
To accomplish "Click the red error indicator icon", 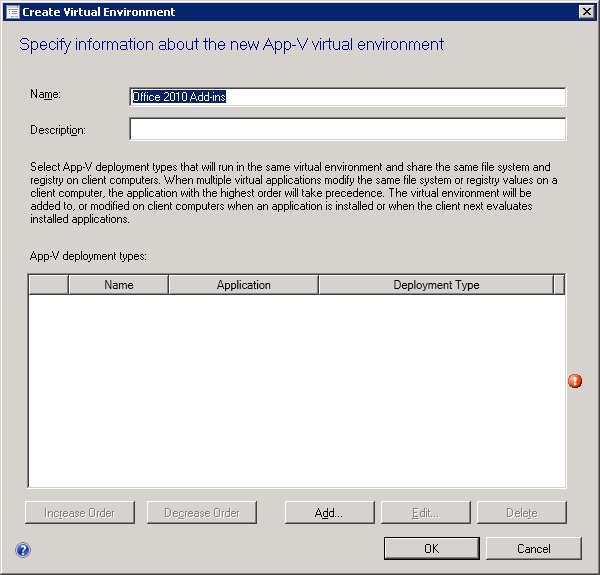I will coord(575,381).
